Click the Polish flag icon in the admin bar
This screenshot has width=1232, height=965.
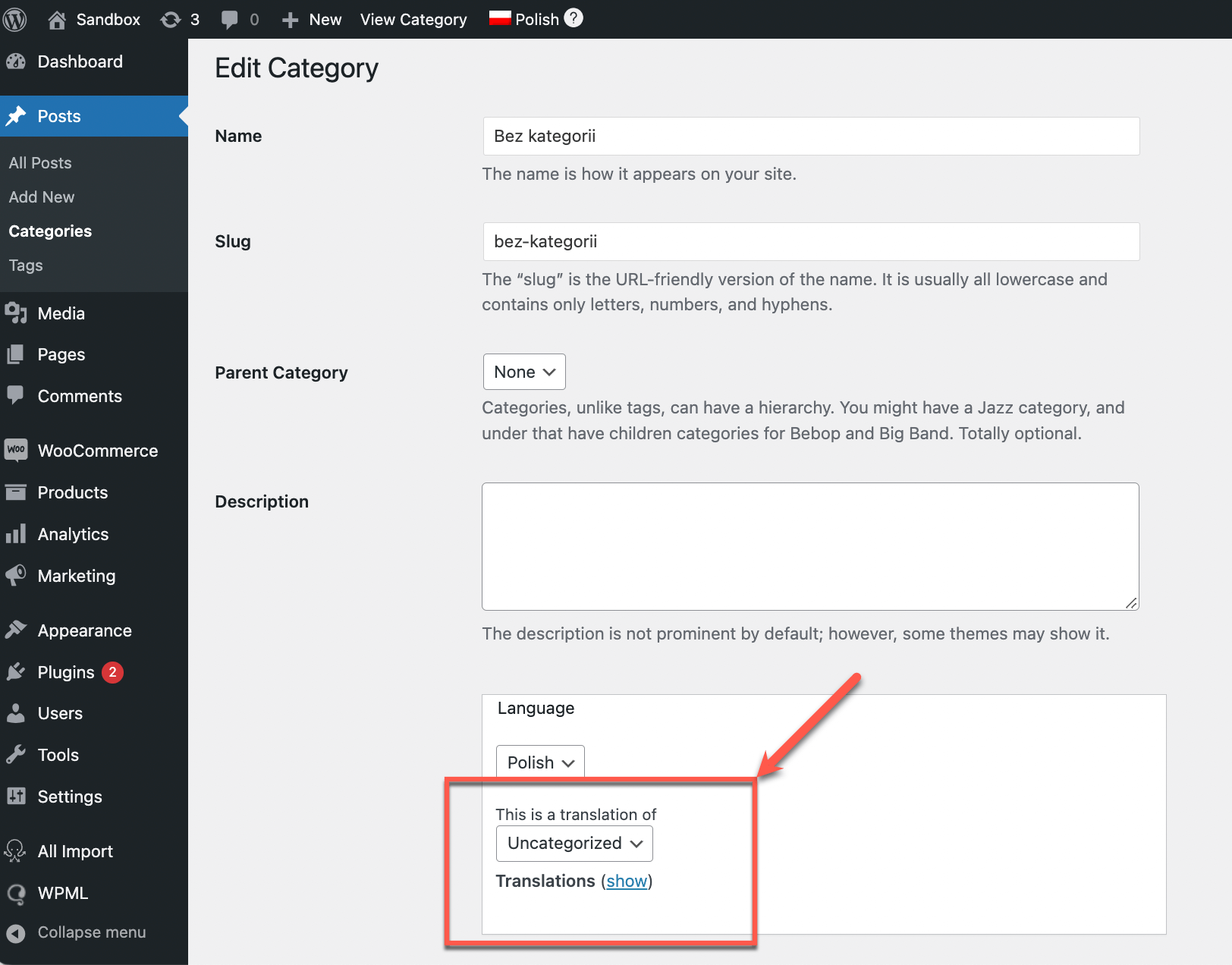tap(500, 19)
